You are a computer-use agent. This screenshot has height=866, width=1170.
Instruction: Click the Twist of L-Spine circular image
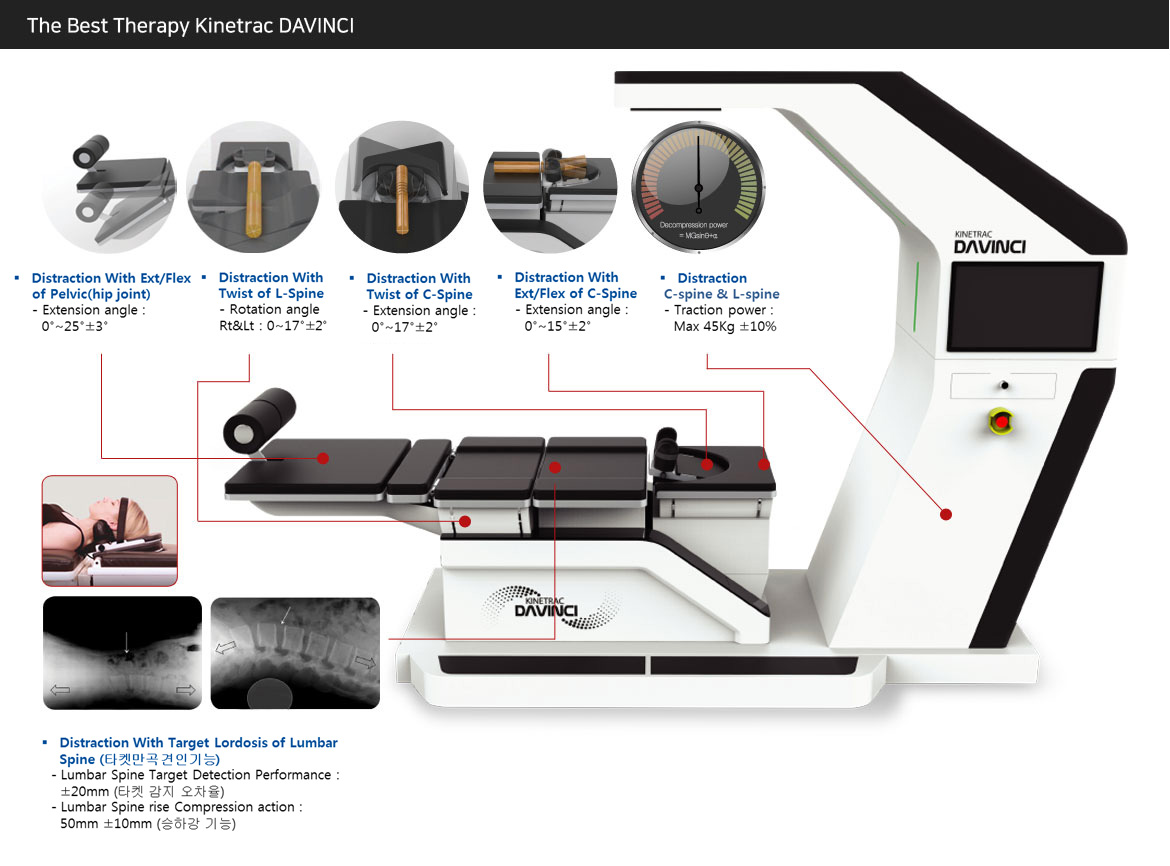(254, 188)
